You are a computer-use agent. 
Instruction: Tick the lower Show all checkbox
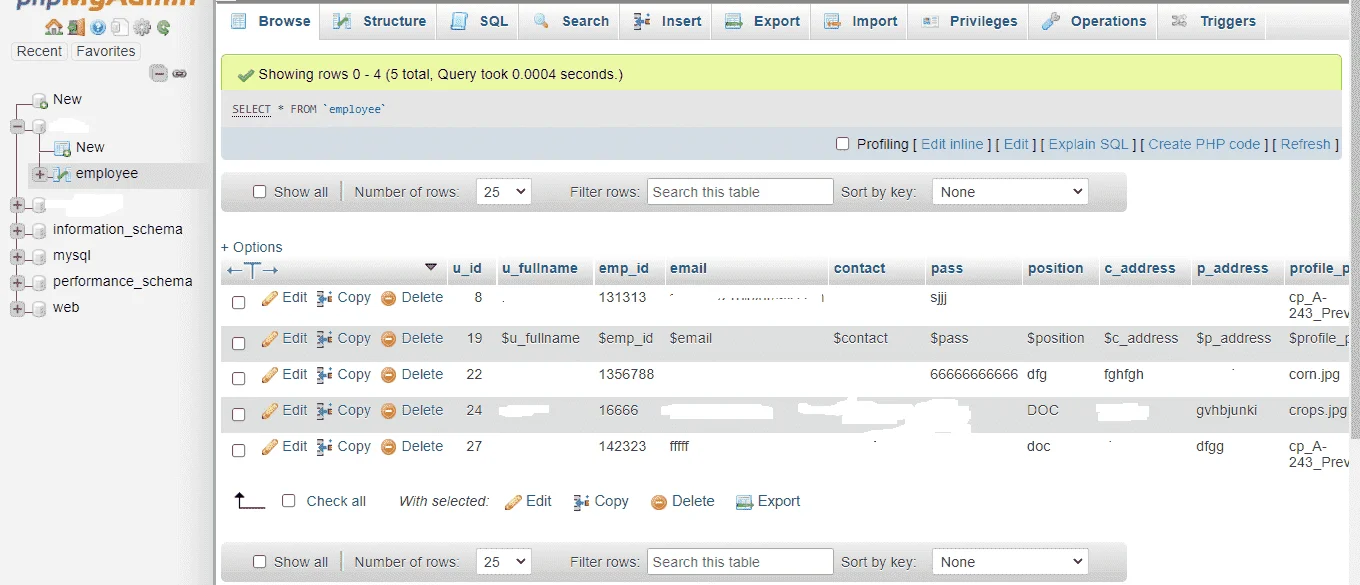260,562
